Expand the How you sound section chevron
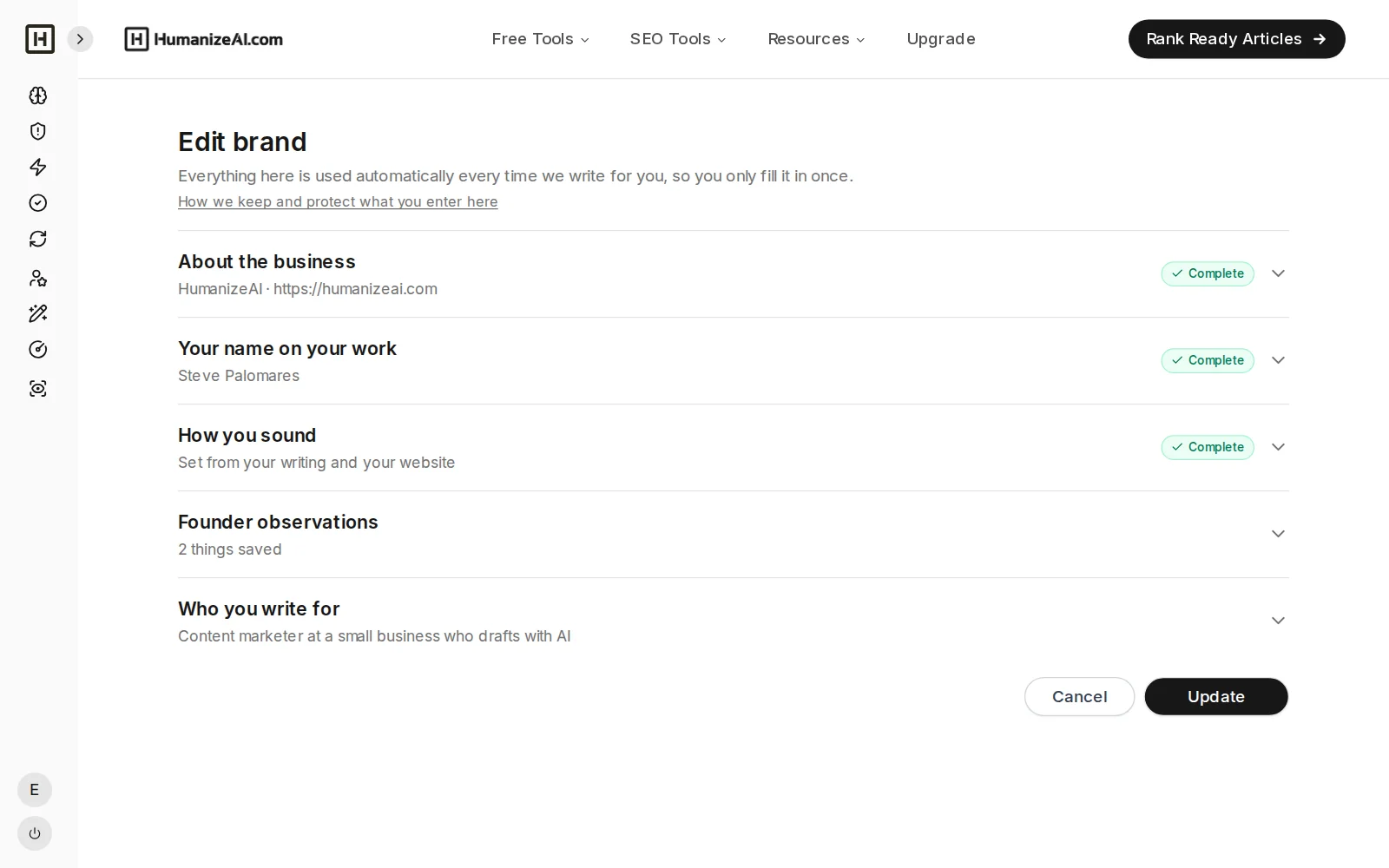1389x868 pixels. (1278, 447)
